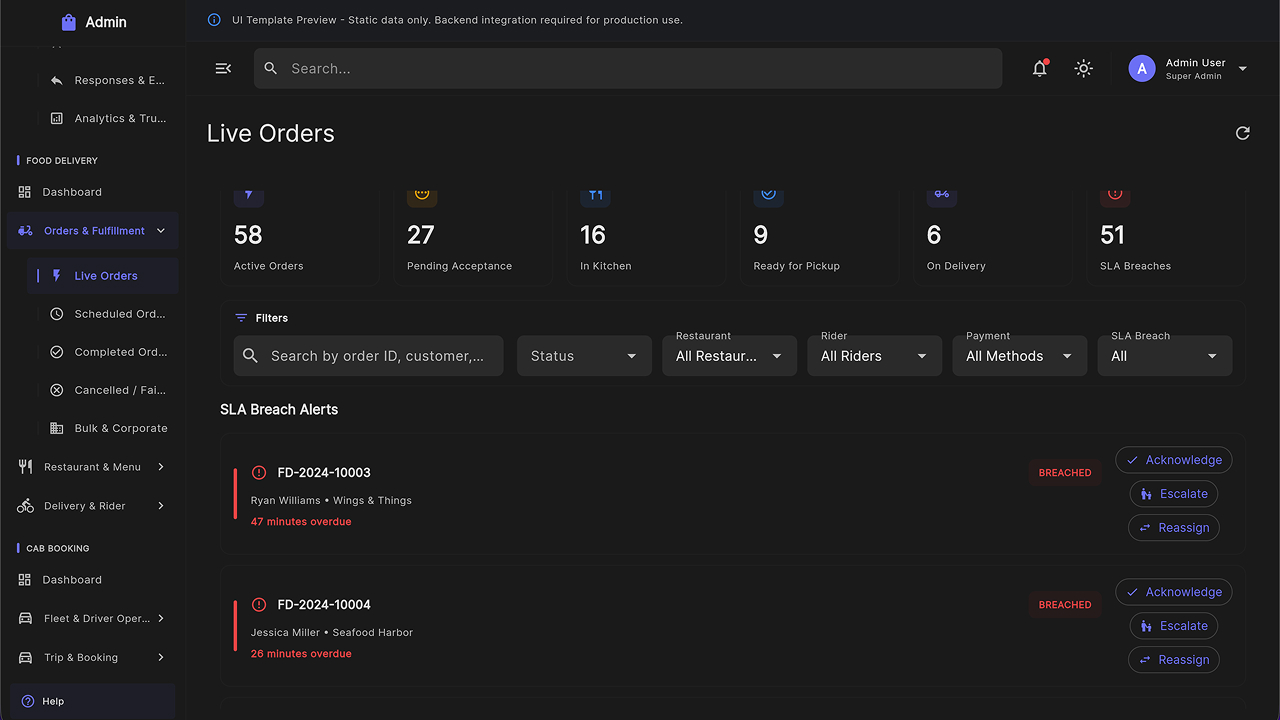This screenshot has height=720, width=1280.
Task: Open the Rider filter dropdown
Action: (x=874, y=356)
